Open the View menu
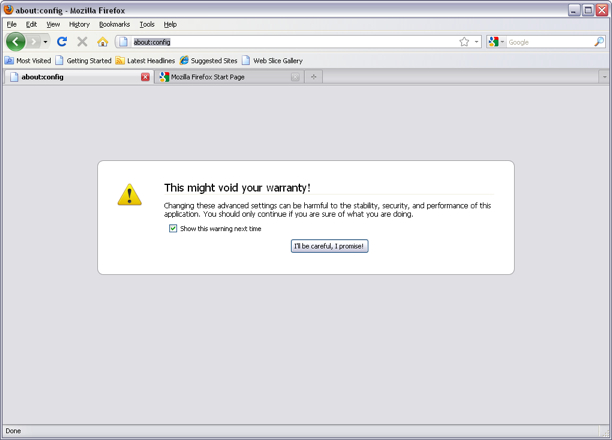 pos(53,24)
